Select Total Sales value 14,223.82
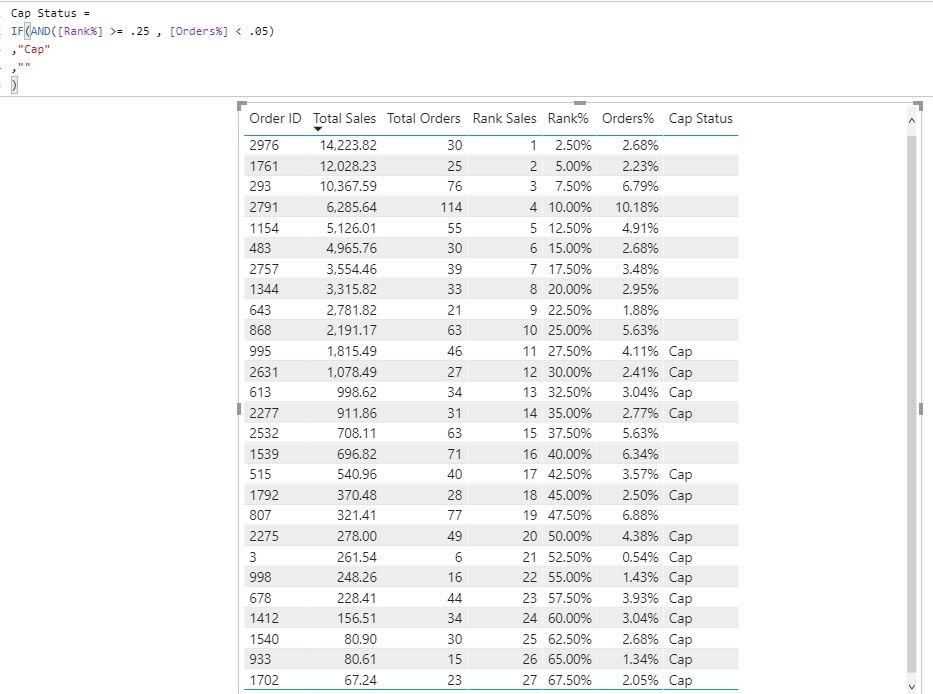The image size is (933, 694). point(348,145)
